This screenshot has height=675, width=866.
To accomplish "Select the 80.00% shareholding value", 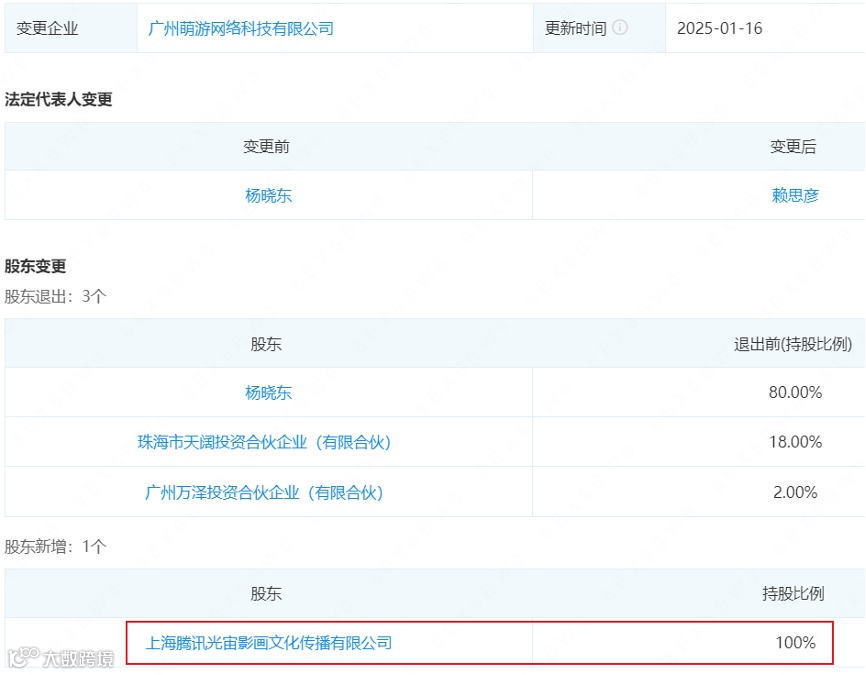I will (795, 392).
